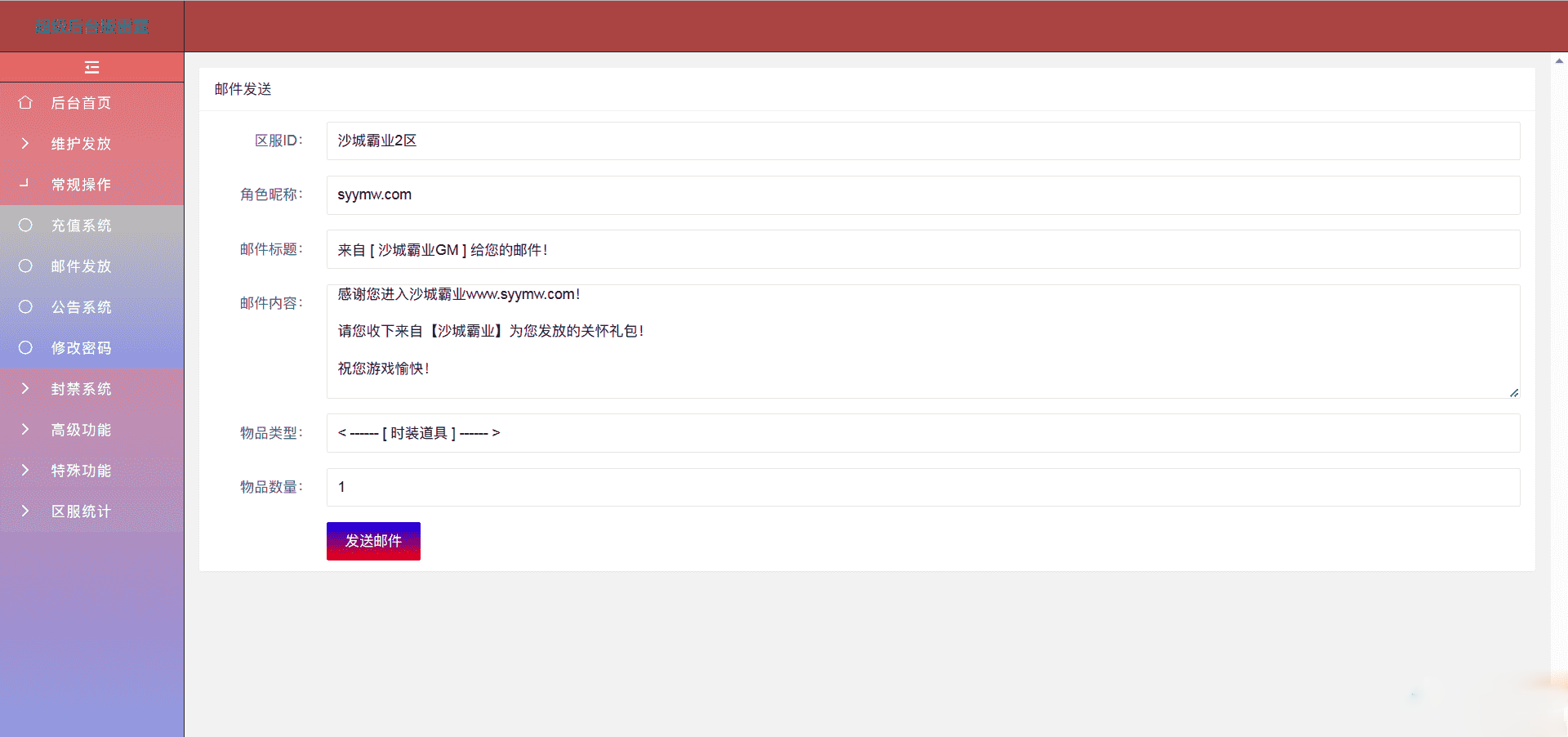Open the 区服ID selector showing 沙城霸业2区

click(923, 141)
